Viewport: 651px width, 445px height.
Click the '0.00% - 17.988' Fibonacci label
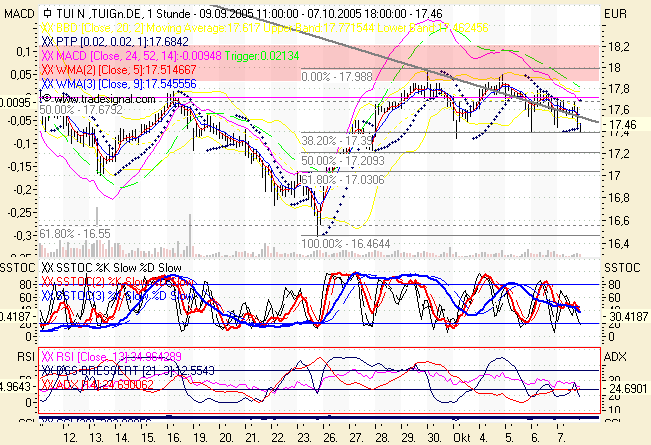[x=337, y=77]
